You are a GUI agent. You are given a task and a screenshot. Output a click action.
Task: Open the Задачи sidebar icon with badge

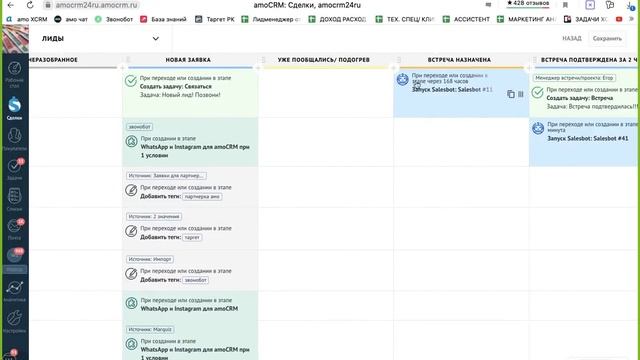tap(14, 169)
